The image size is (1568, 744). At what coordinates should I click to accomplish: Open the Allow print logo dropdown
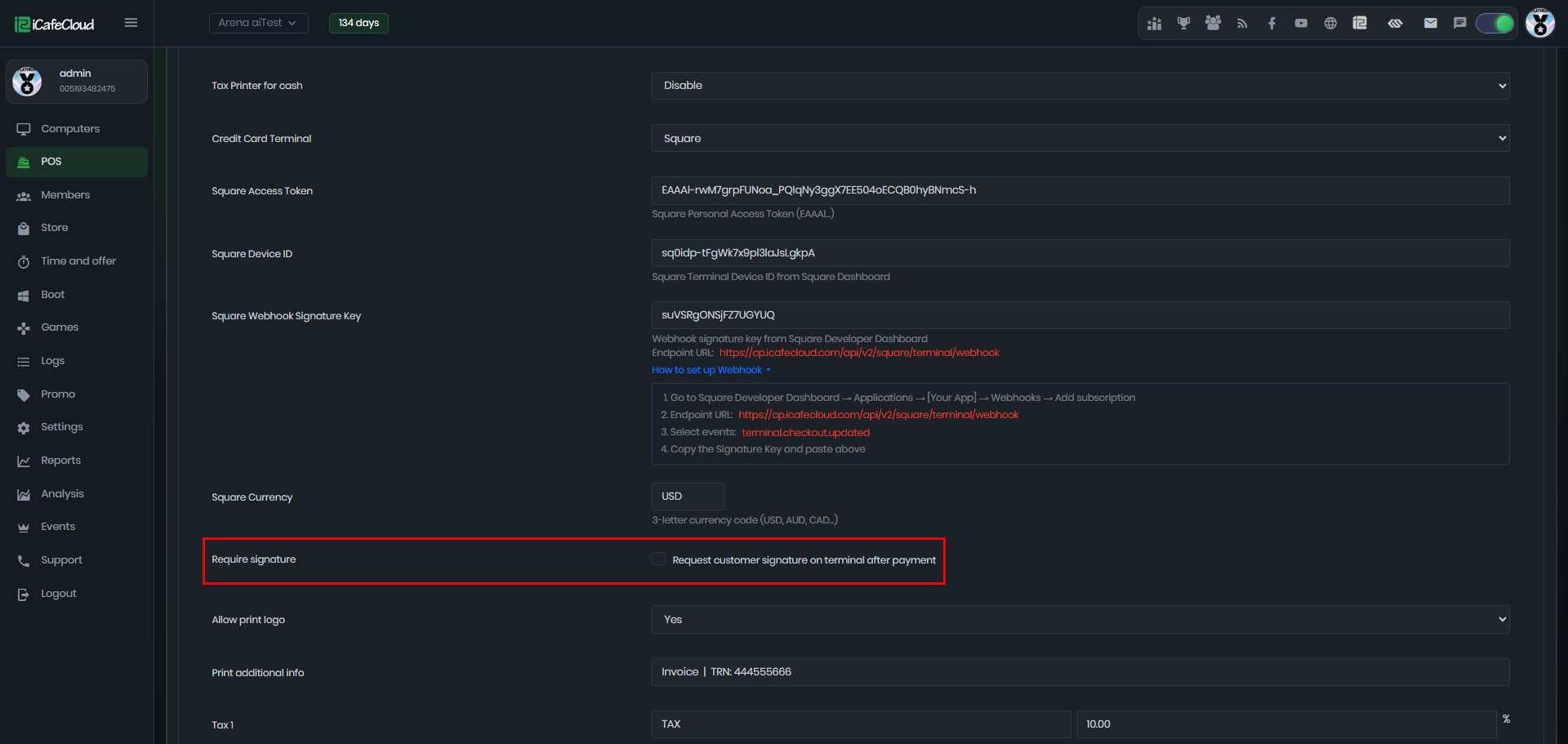[x=1080, y=619]
